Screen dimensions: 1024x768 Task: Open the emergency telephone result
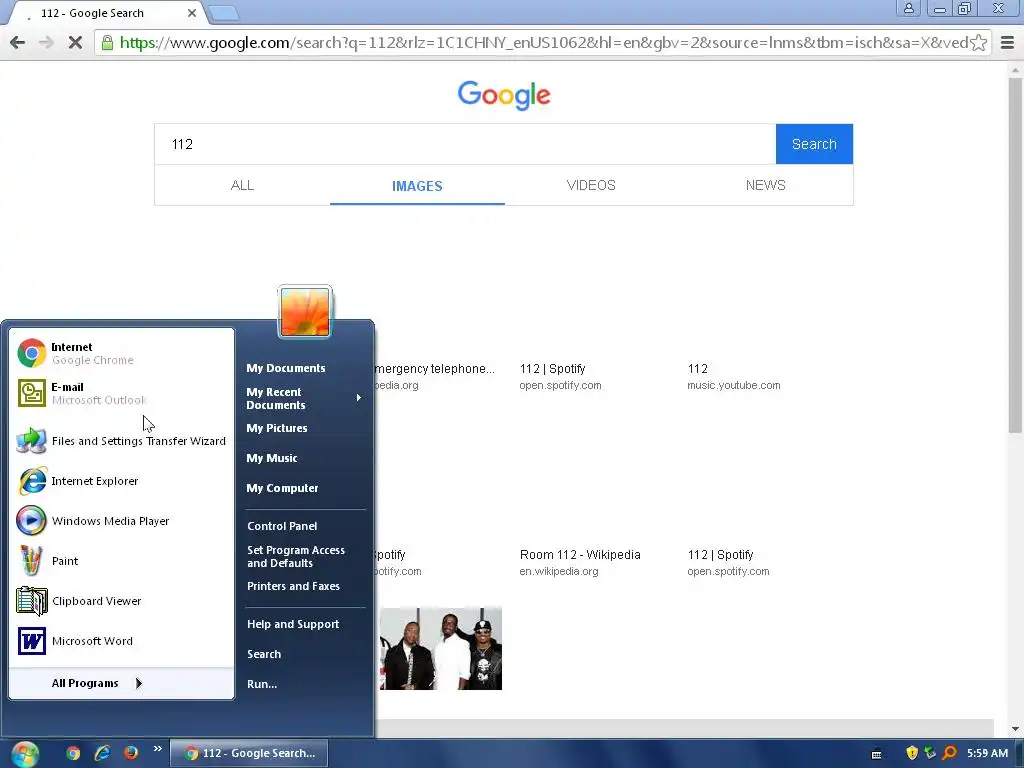(435, 369)
